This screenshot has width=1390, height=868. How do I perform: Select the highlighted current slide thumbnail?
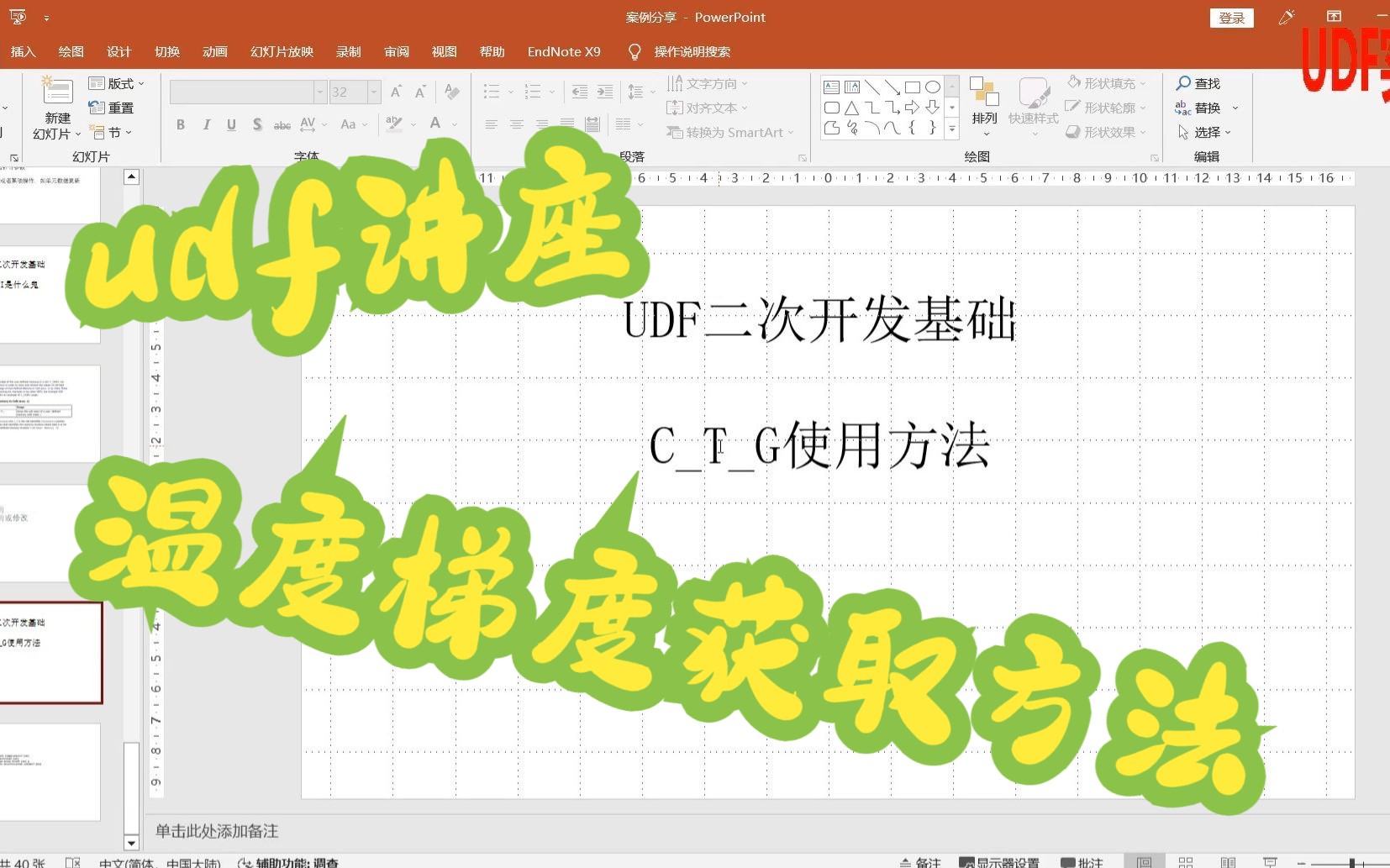pyautogui.click(x=50, y=652)
